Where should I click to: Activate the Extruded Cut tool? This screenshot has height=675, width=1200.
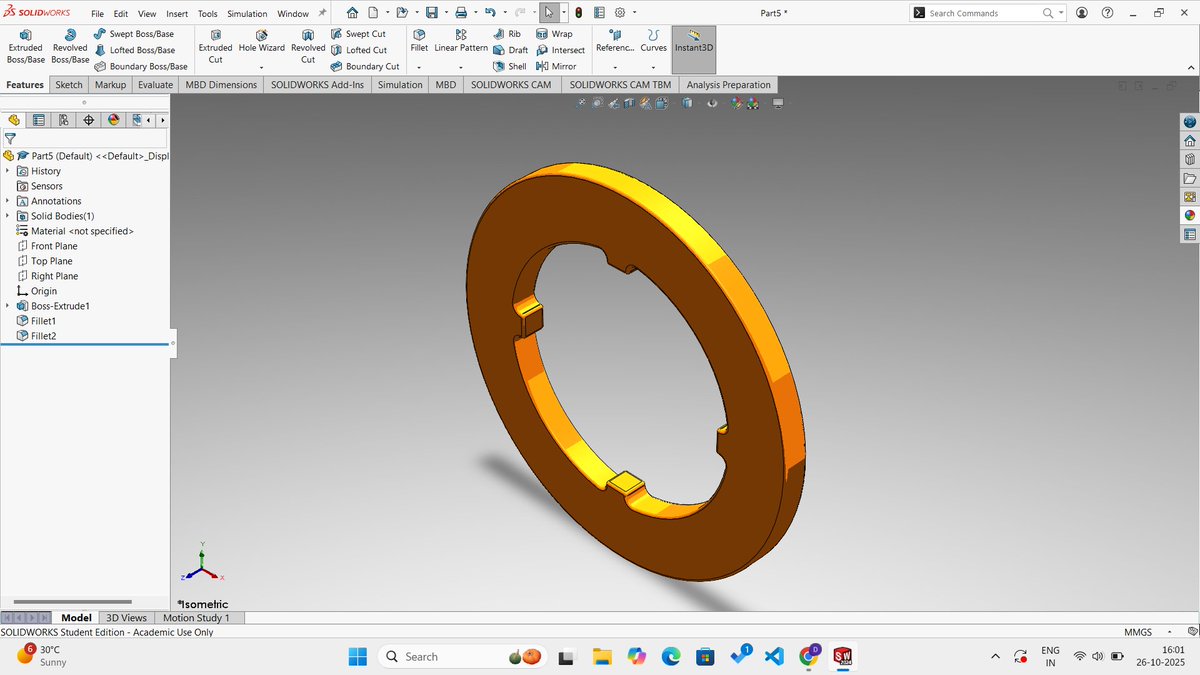pyautogui.click(x=215, y=46)
